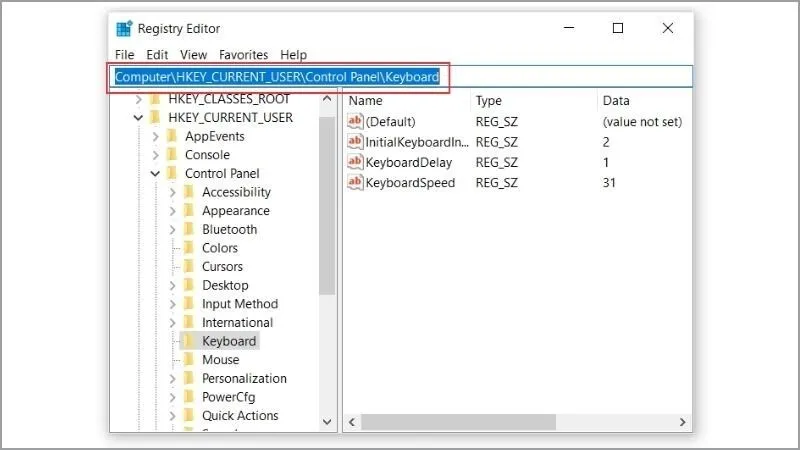Click the tree pane vertical scrollbar thumb
The width and height of the screenshot is (800, 450).
(x=327, y=206)
